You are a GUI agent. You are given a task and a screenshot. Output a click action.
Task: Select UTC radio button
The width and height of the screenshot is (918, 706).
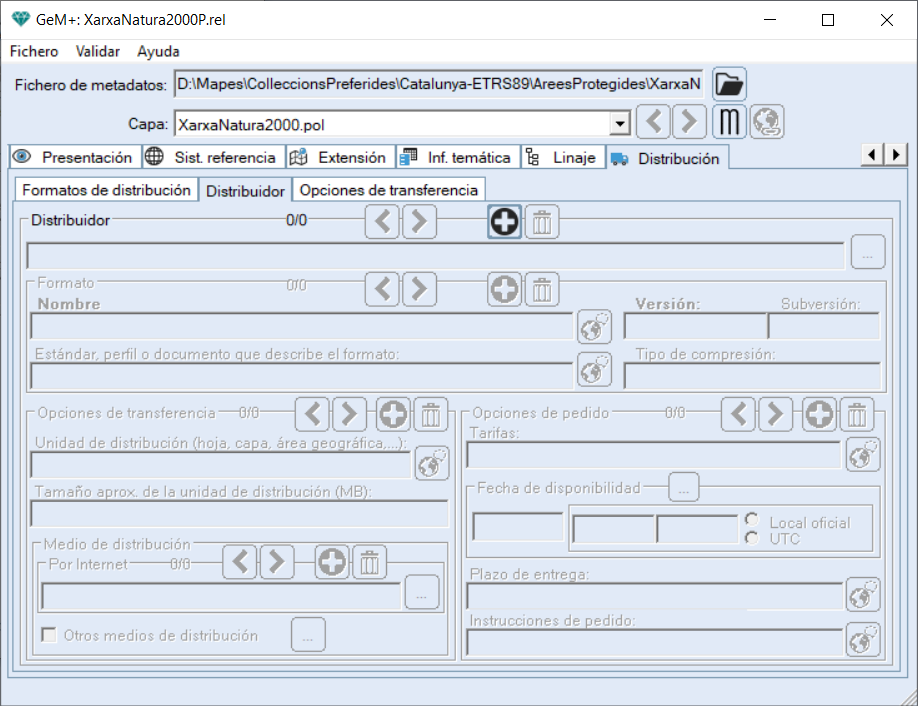point(751,538)
